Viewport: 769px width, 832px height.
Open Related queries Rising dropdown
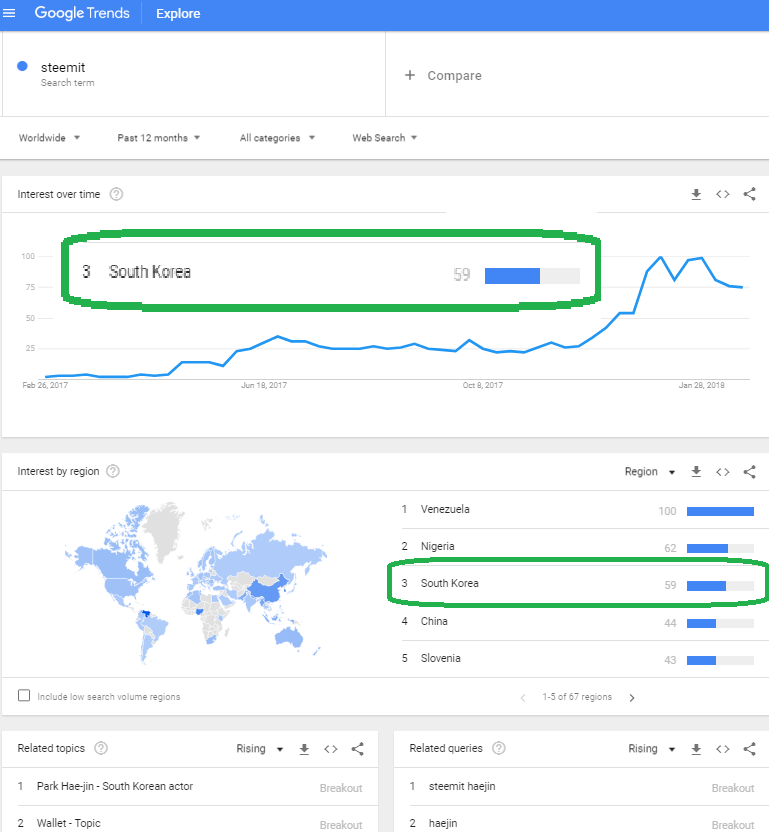click(x=652, y=749)
